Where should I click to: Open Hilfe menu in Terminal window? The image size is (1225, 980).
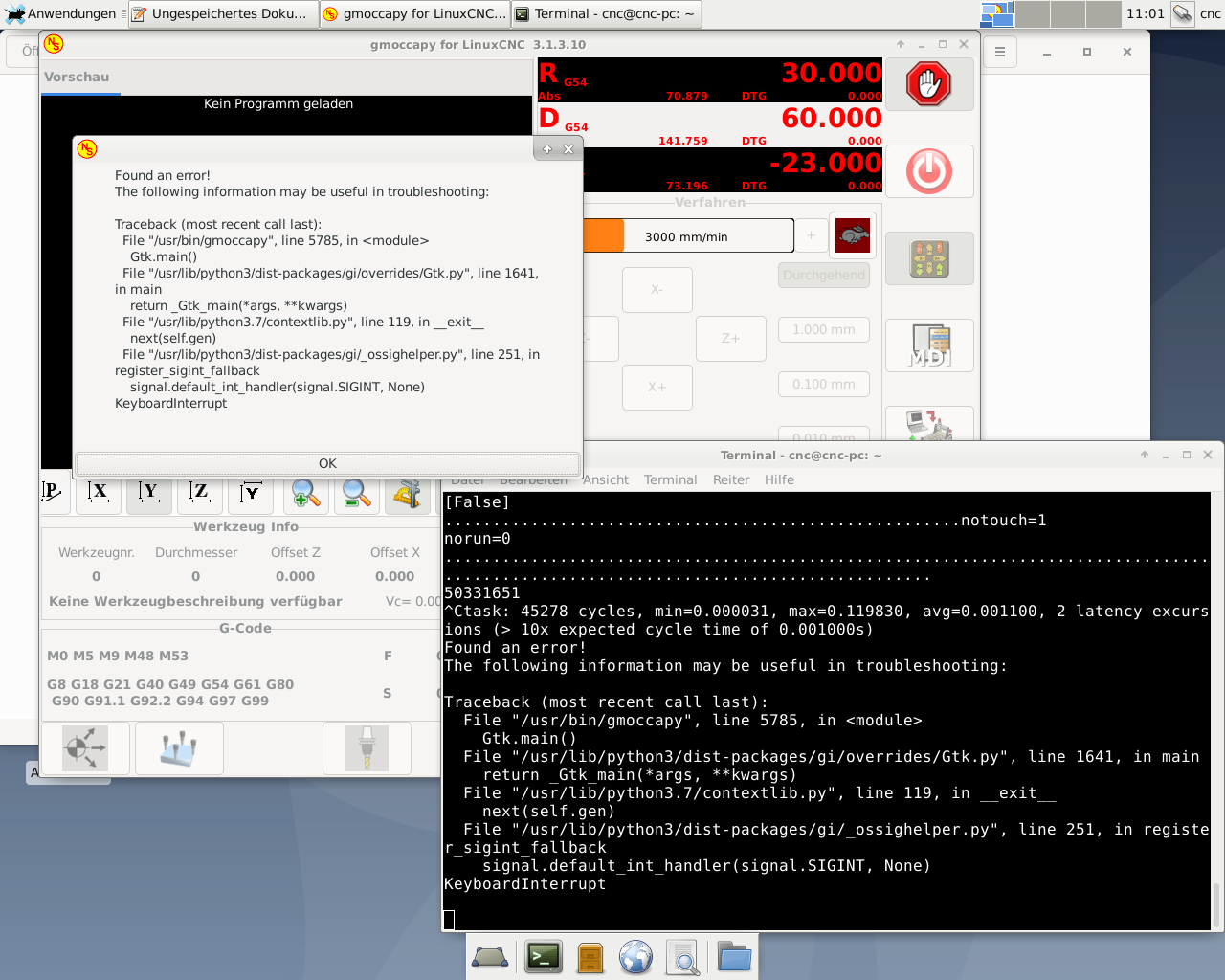pos(779,479)
